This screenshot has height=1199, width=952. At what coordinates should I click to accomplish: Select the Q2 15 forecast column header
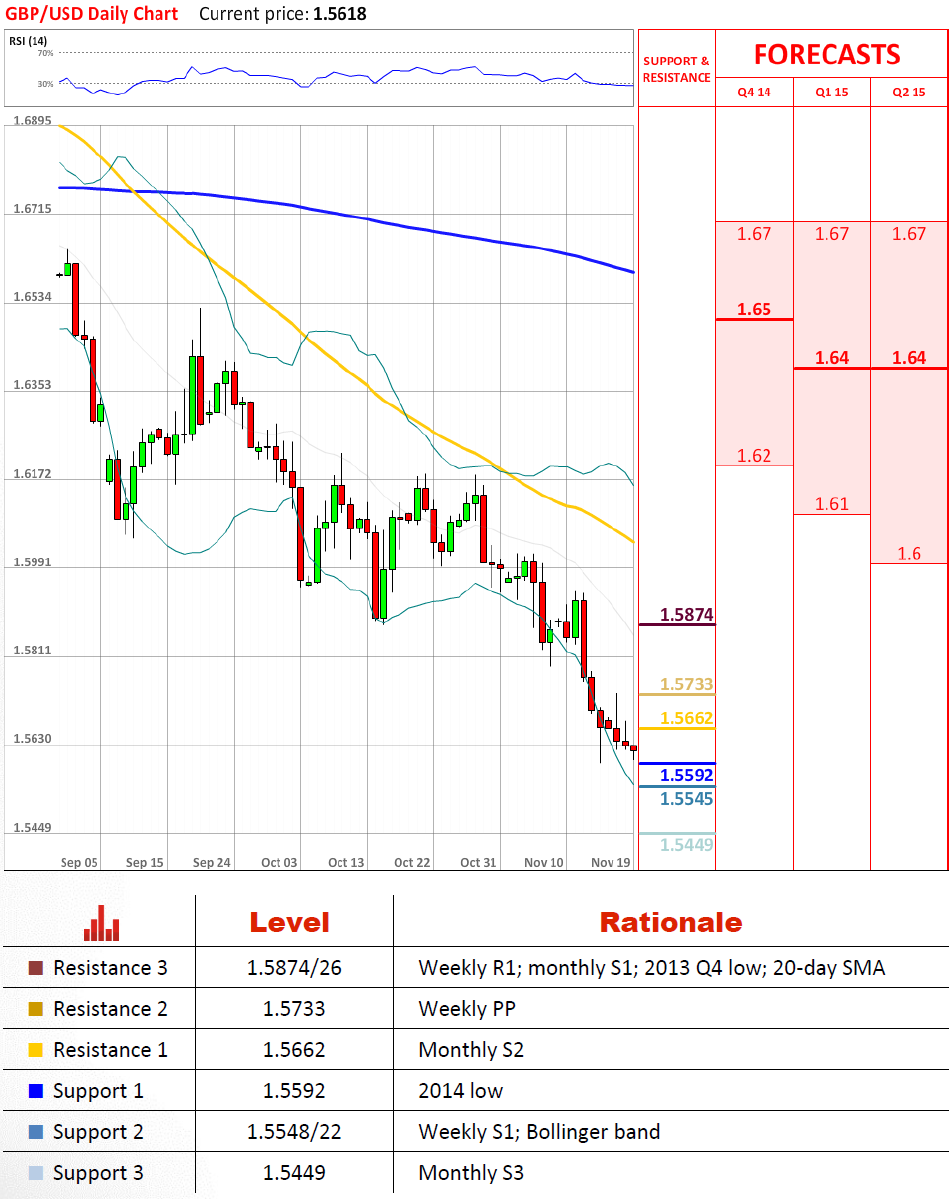tap(909, 93)
